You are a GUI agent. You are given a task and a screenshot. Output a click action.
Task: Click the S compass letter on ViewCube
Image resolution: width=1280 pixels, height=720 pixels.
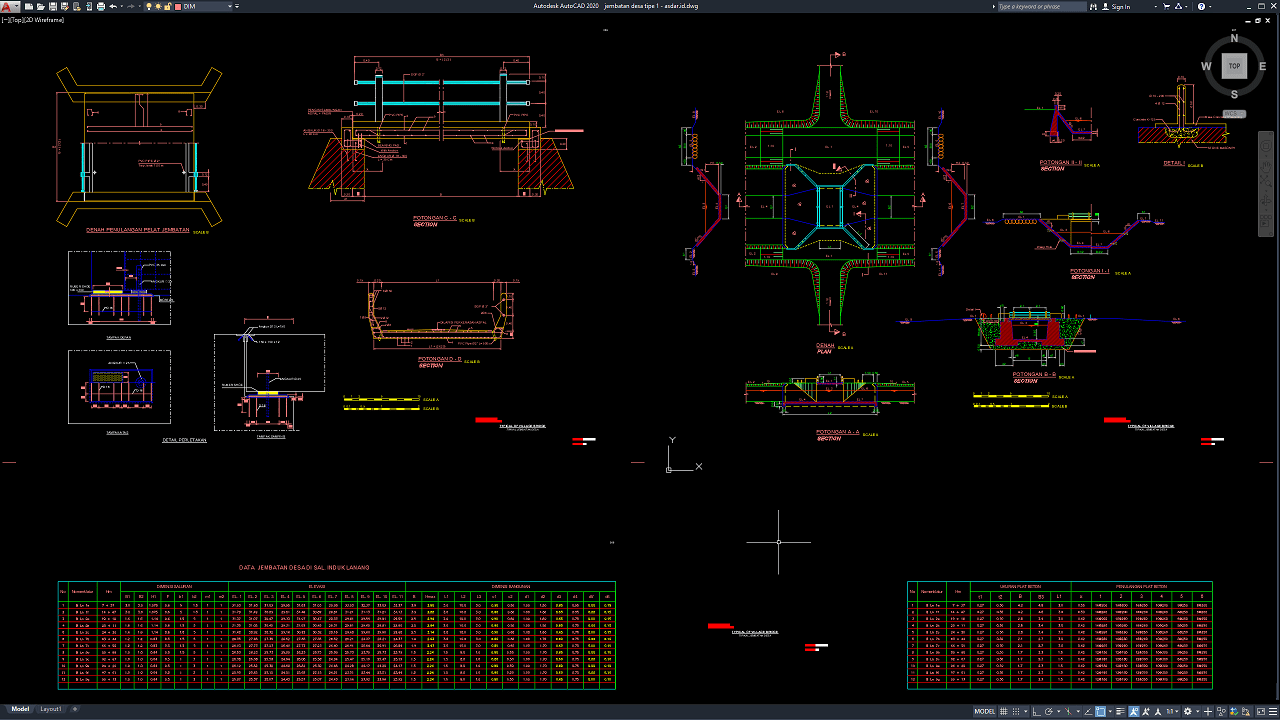pos(1234,94)
